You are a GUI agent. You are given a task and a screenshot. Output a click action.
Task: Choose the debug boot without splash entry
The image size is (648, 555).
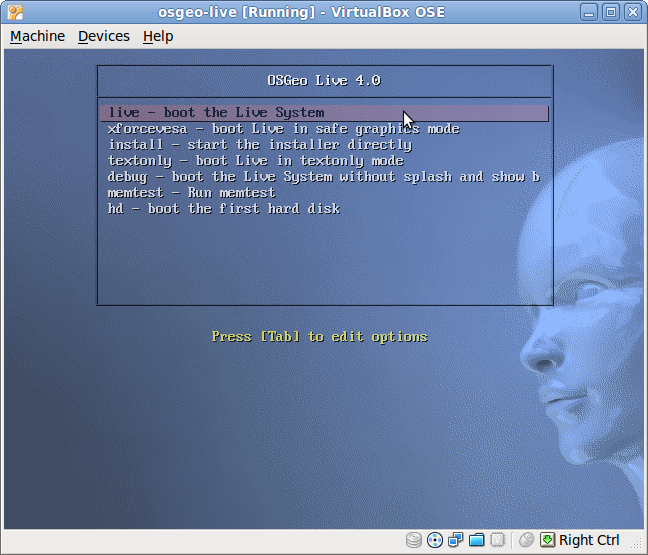click(x=323, y=177)
